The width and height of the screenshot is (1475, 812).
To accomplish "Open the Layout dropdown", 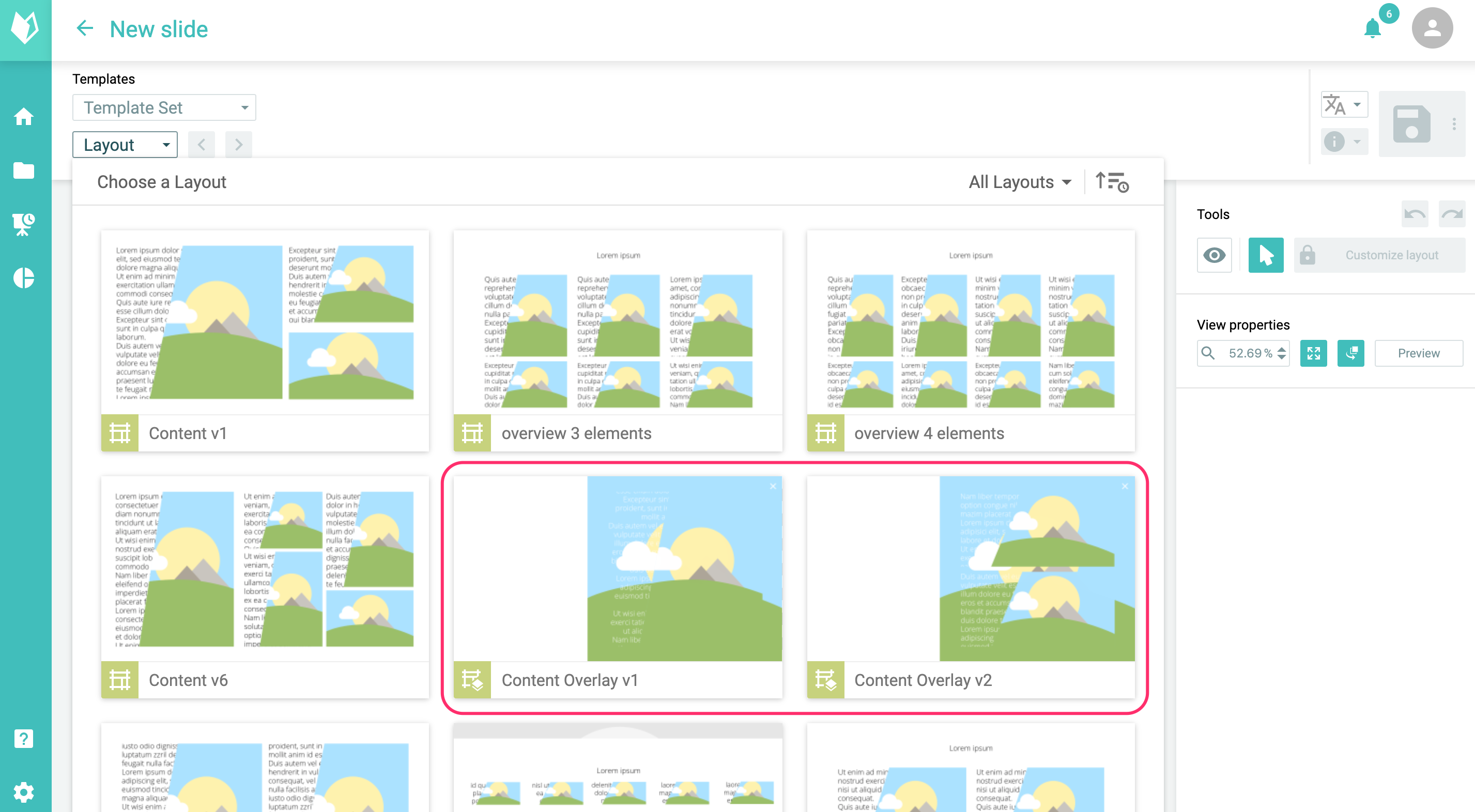I will tap(125, 145).
